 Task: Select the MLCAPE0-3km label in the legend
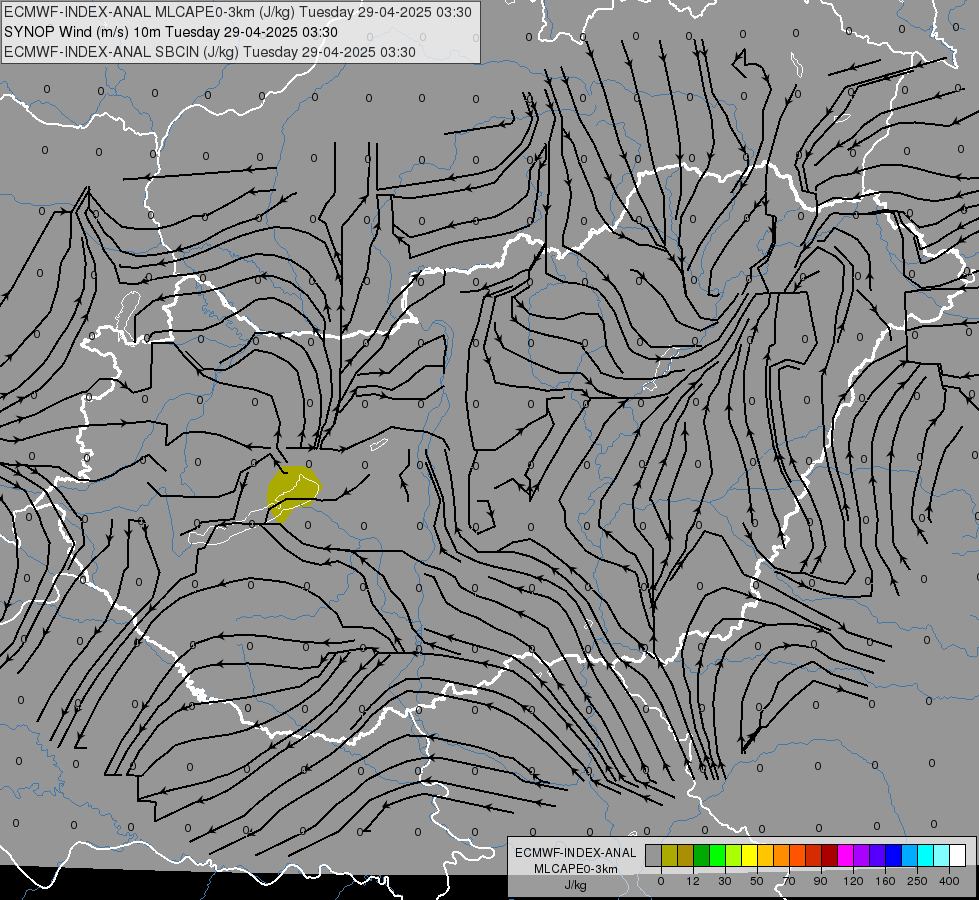pyautogui.click(x=575, y=869)
